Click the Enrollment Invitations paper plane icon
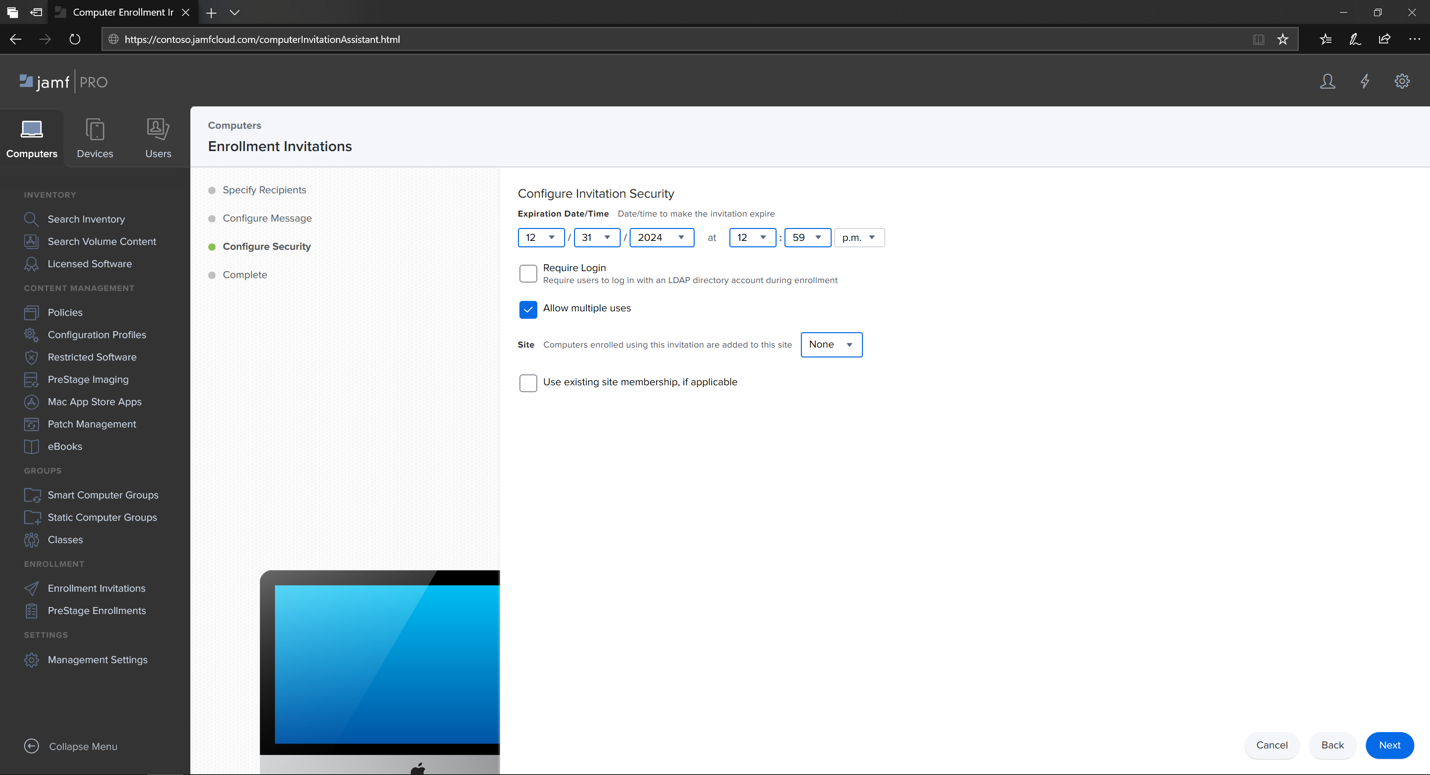Viewport: 1430px width, 775px height. (x=32, y=589)
